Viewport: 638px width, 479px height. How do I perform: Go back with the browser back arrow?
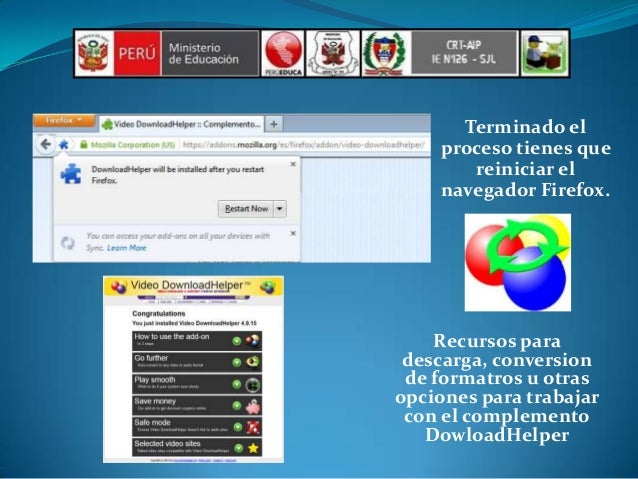[46, 144]
